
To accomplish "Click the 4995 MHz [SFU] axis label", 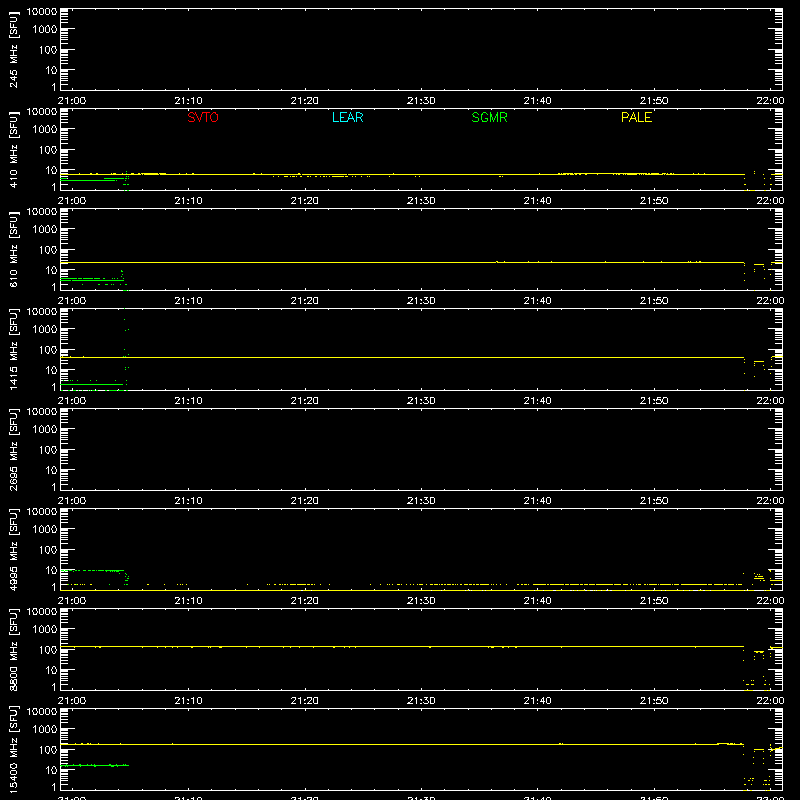I will pos(13,549).
